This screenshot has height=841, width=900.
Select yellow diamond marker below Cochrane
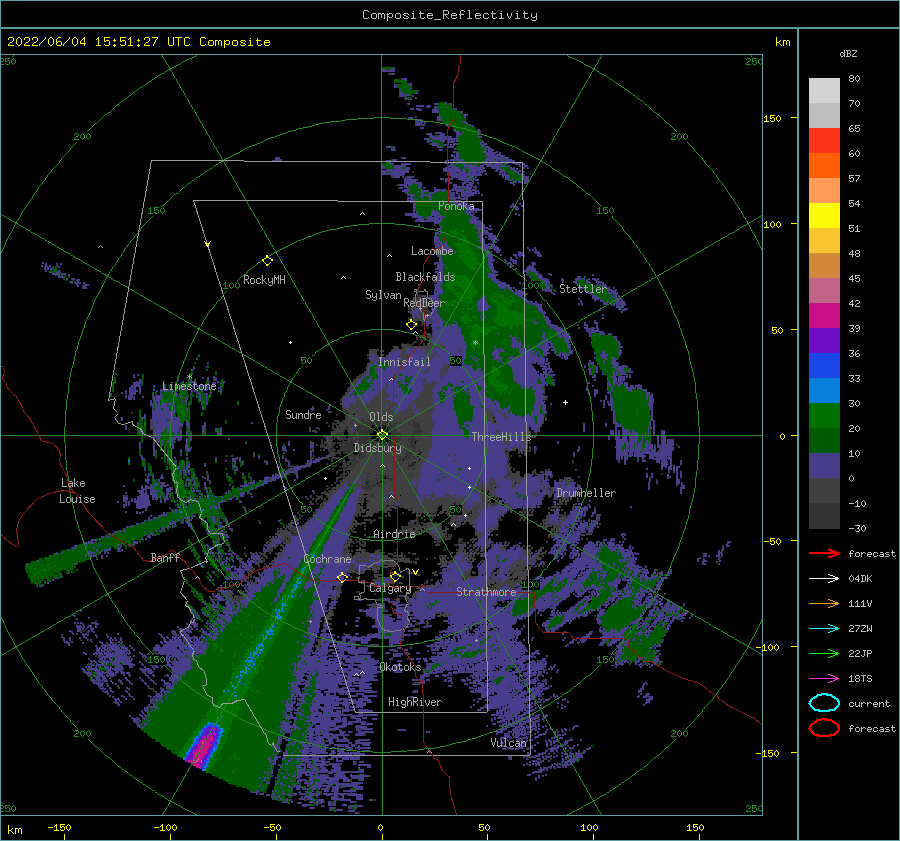point(343,577)
